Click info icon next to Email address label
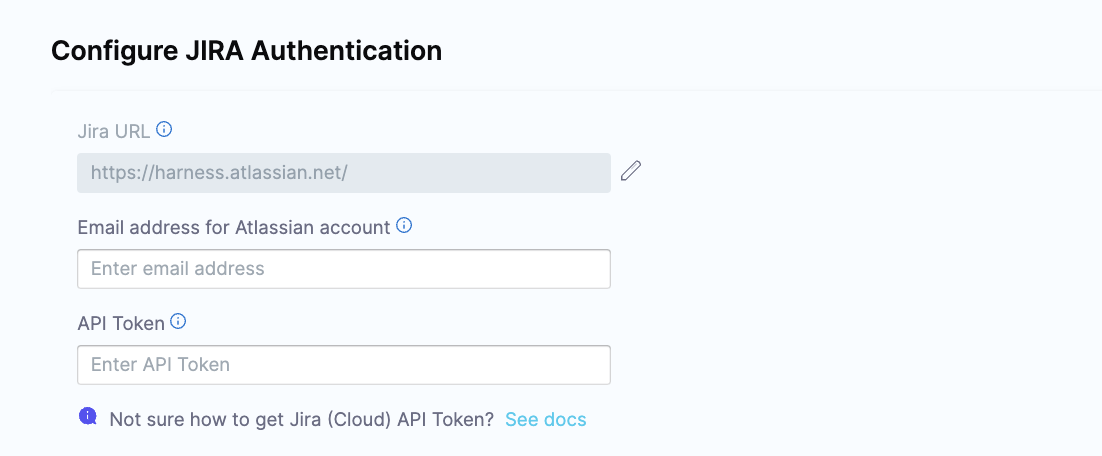1102x456 pixels. pos(404,226)
